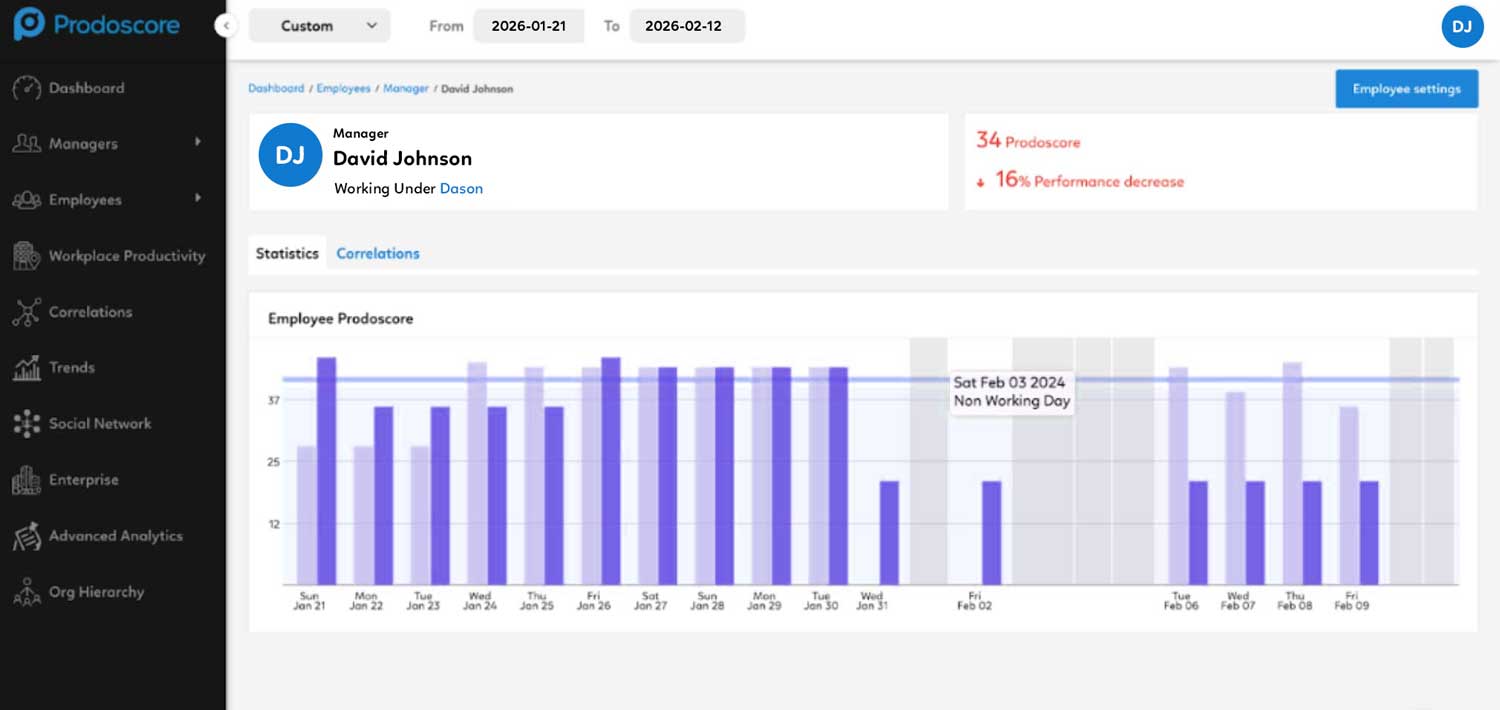Collapse the sidebar with the arrow button
The height and width of the screenshot is (710, 1500).
click(x=226, y=26)
